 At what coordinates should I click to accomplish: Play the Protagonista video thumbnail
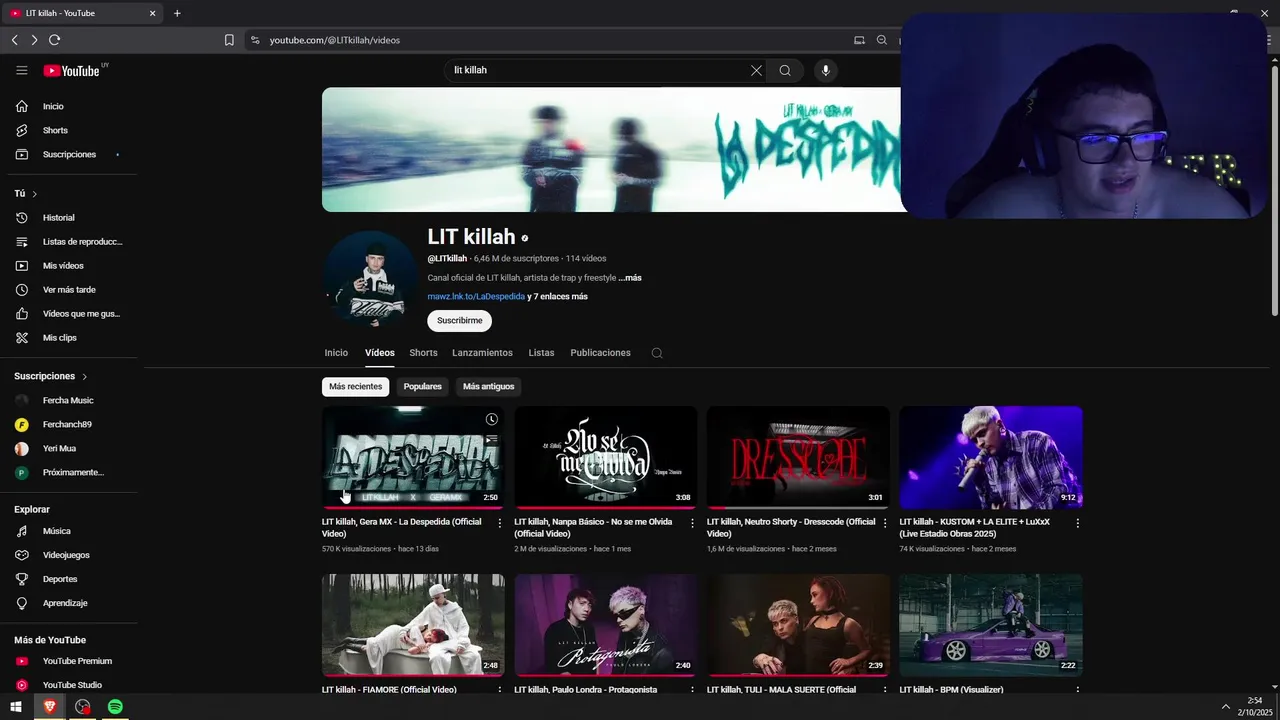pos(606,625)
